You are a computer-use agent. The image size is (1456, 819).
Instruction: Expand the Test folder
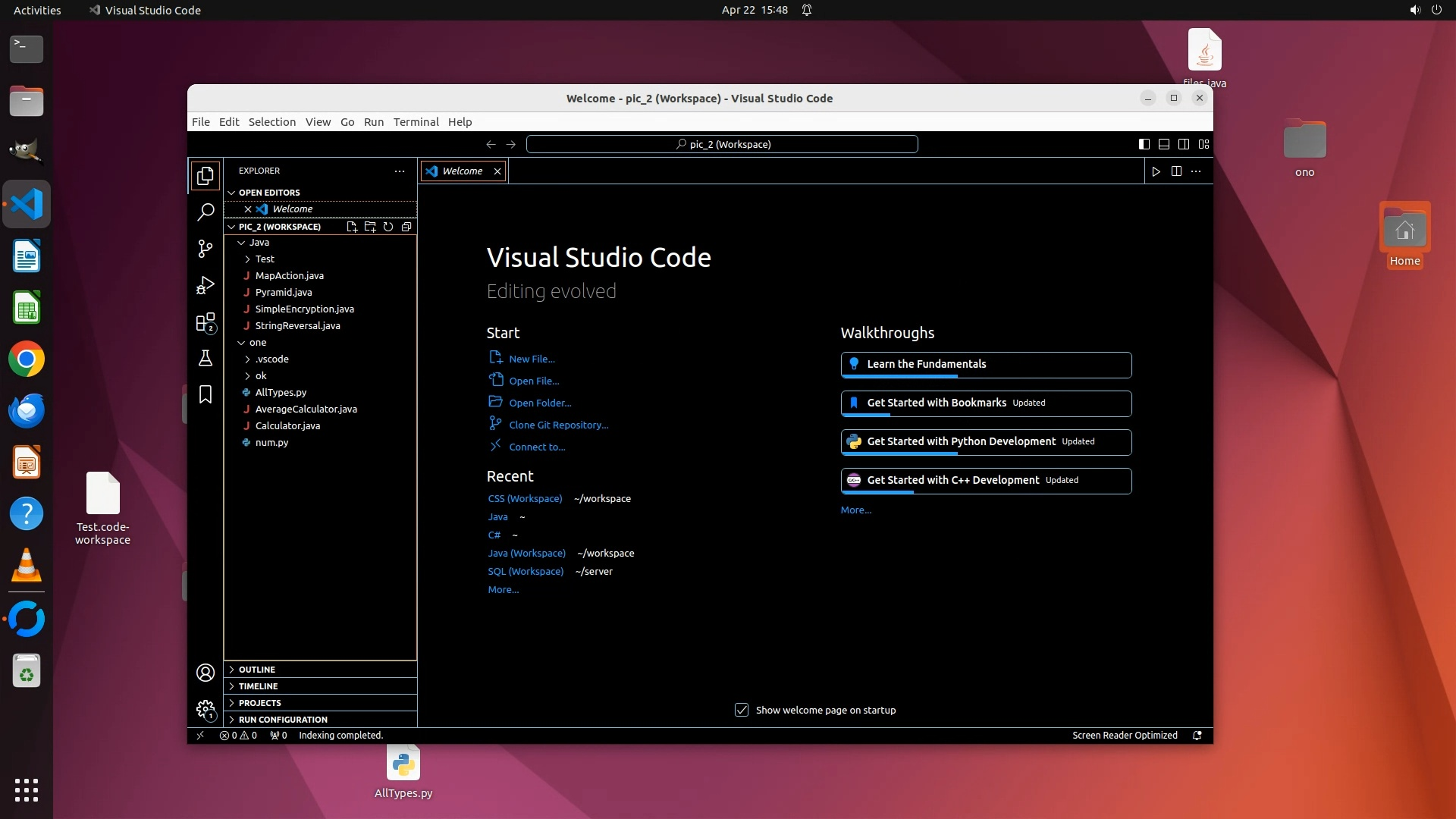[x=264, y=259]
